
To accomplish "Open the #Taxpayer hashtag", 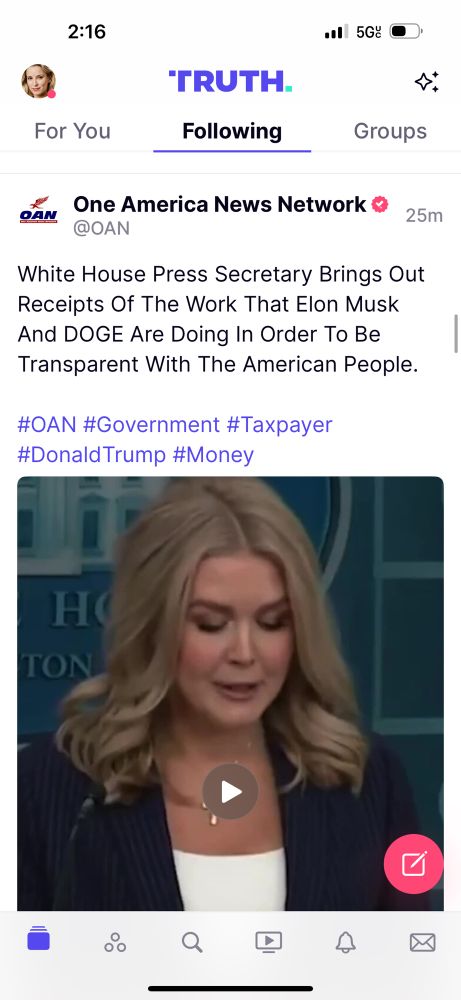I will coord(279,424).
